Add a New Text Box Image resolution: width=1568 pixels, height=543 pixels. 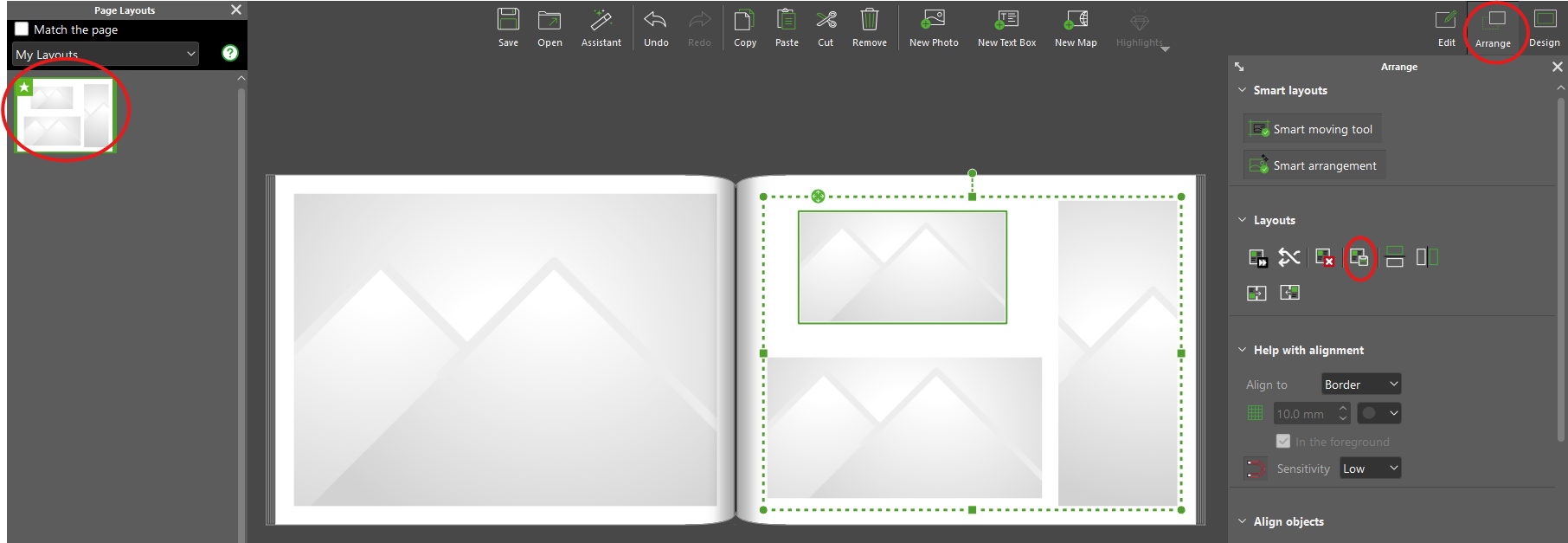pyautogui.click(x=1006, y=20)
